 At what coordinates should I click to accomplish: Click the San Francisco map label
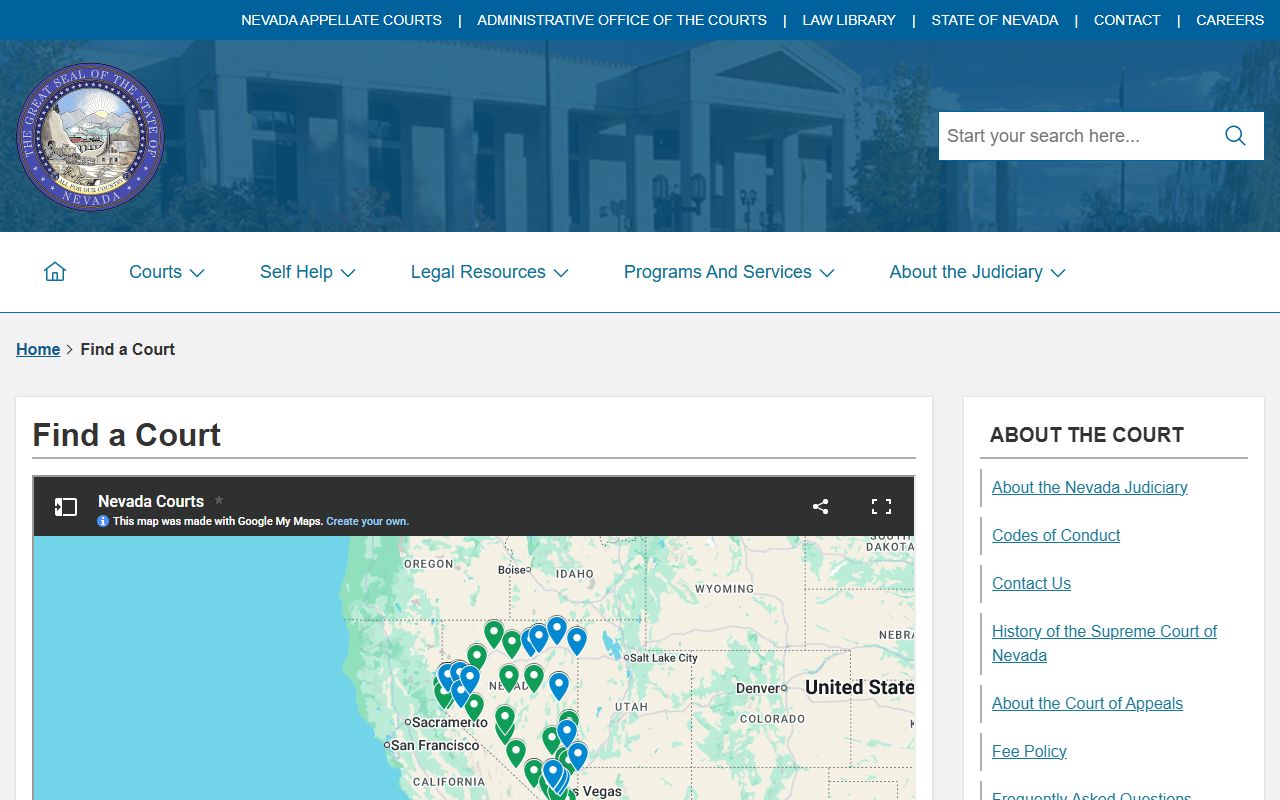pos(435,745)
